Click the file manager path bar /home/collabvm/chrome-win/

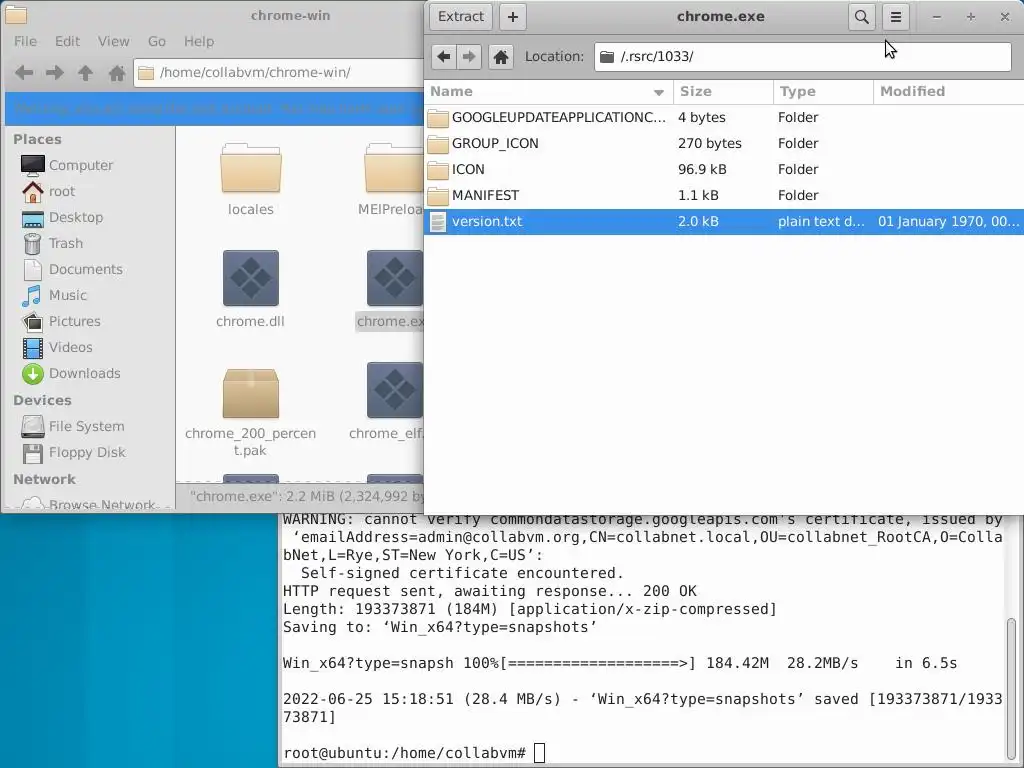click(279, 72)
